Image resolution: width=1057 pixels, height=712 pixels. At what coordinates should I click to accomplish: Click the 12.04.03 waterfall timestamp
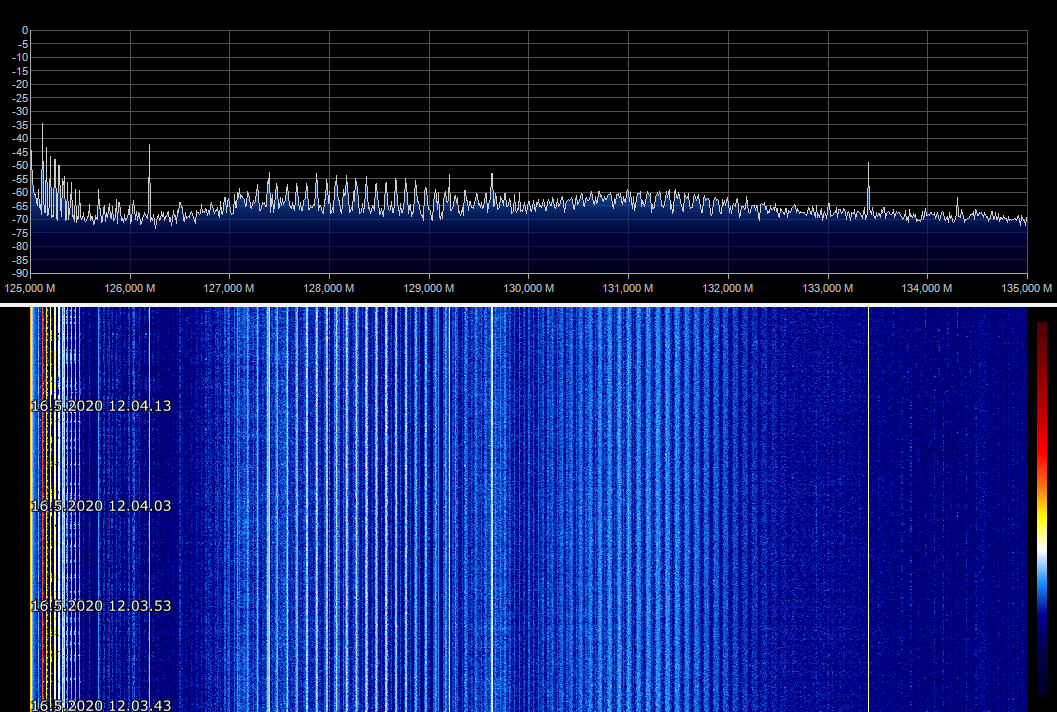point(101,506)
